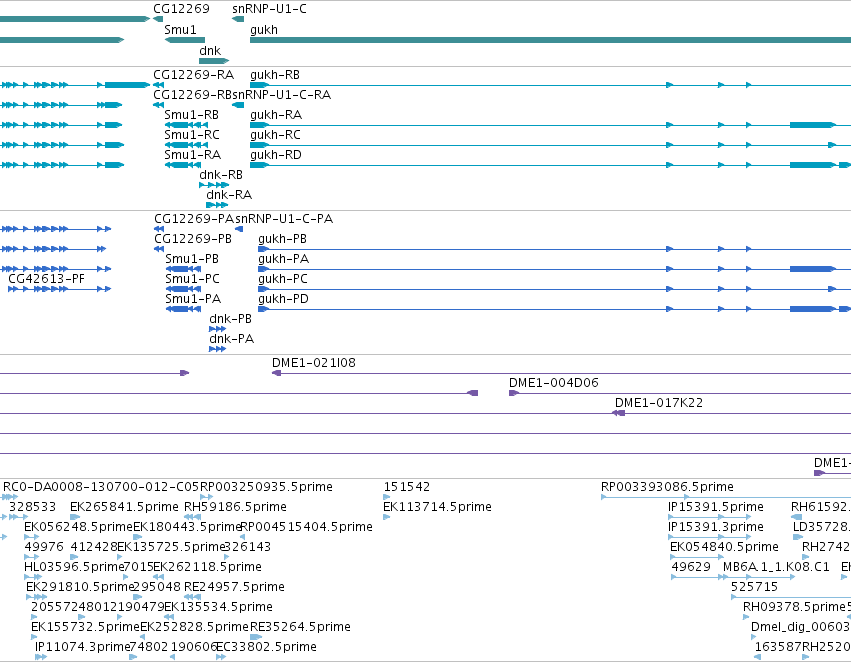Select the 525715 EST label
The image size is (851, 662).
pyautogui.click(x=754, y=588)
